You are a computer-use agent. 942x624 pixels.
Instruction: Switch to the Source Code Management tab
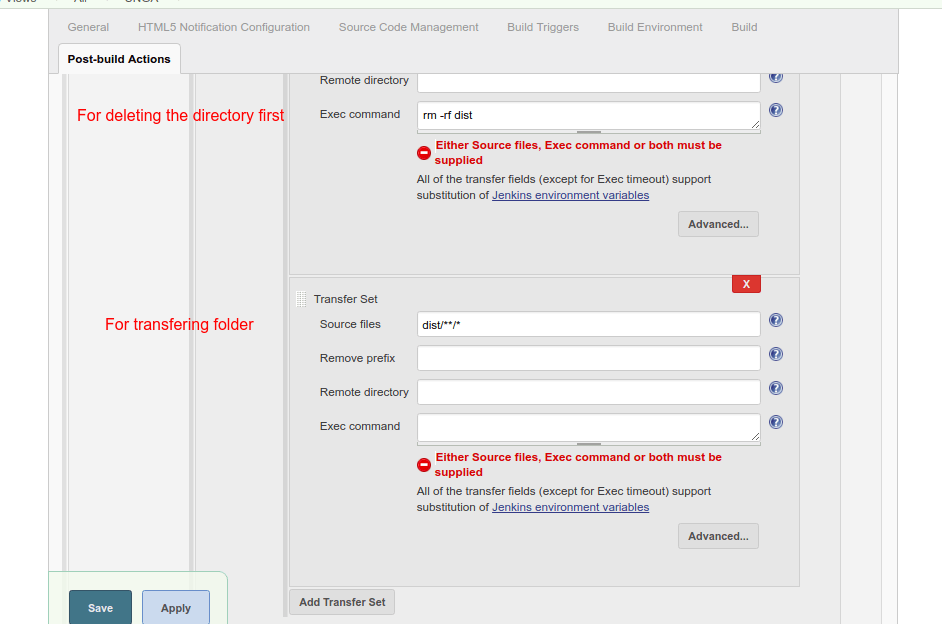point(408,27)
